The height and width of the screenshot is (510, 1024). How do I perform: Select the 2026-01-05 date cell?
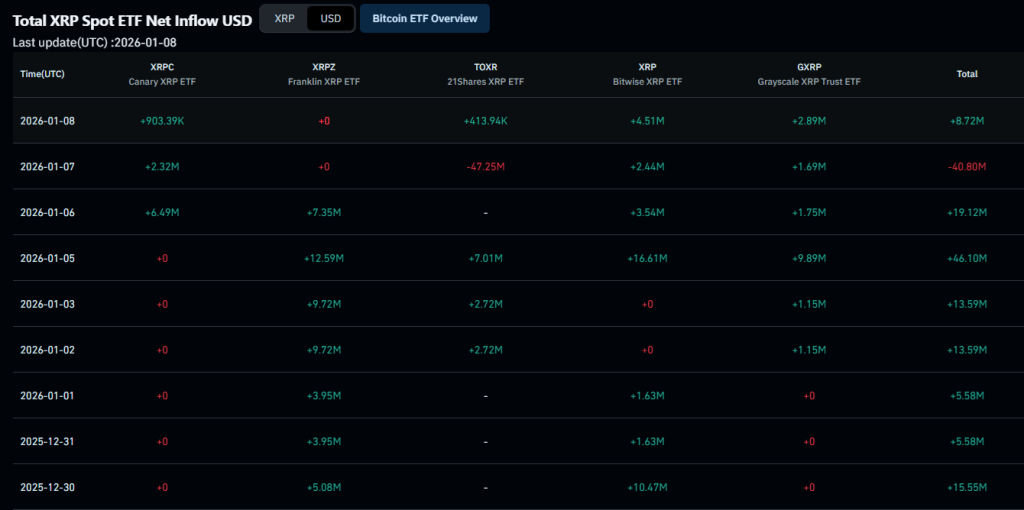point(48,258)
